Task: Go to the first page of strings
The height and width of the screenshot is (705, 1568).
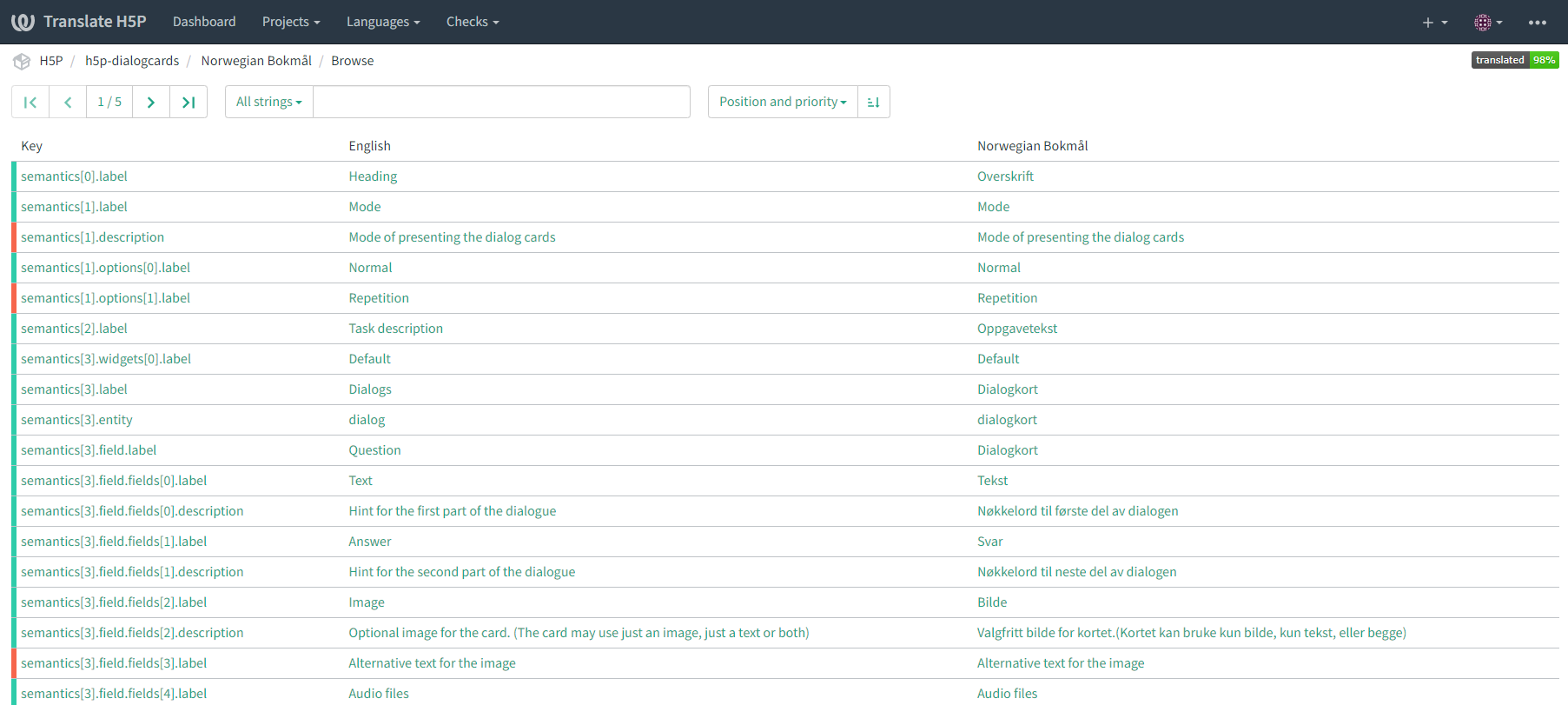Action: (30, 102)
